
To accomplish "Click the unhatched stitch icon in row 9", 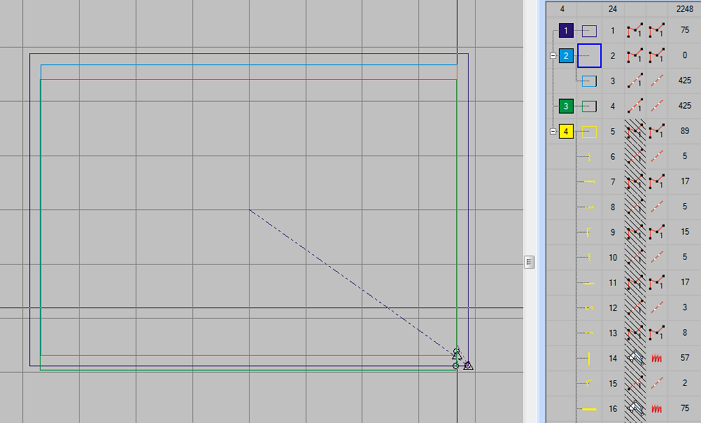I will 657,232.
